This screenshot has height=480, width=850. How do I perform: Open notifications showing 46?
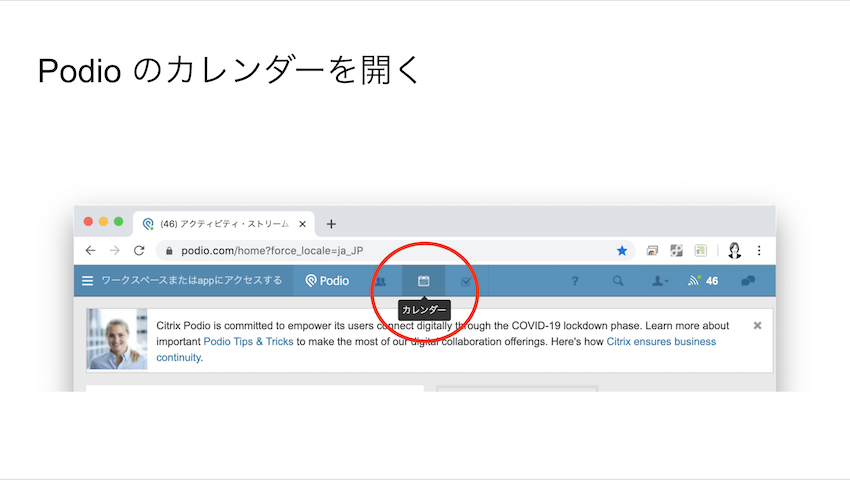pyautogui.click(x=703, y=281)
